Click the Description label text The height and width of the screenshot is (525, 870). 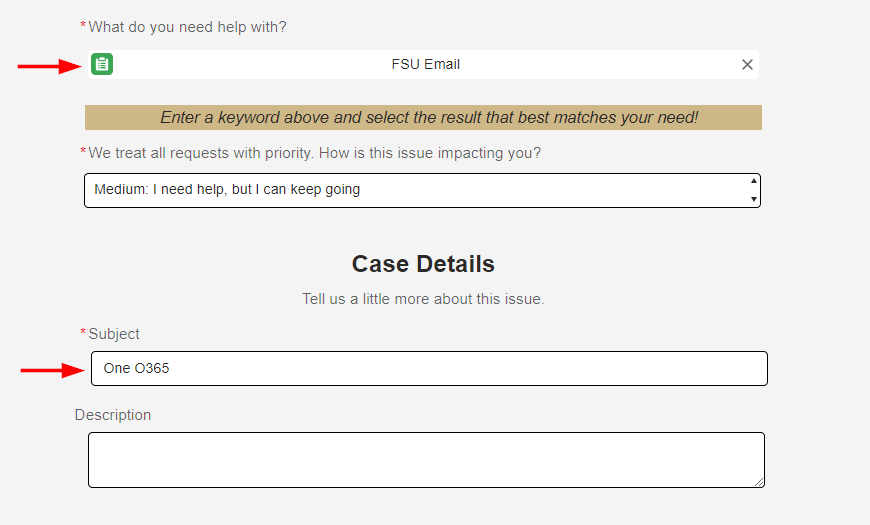point(113,415)
